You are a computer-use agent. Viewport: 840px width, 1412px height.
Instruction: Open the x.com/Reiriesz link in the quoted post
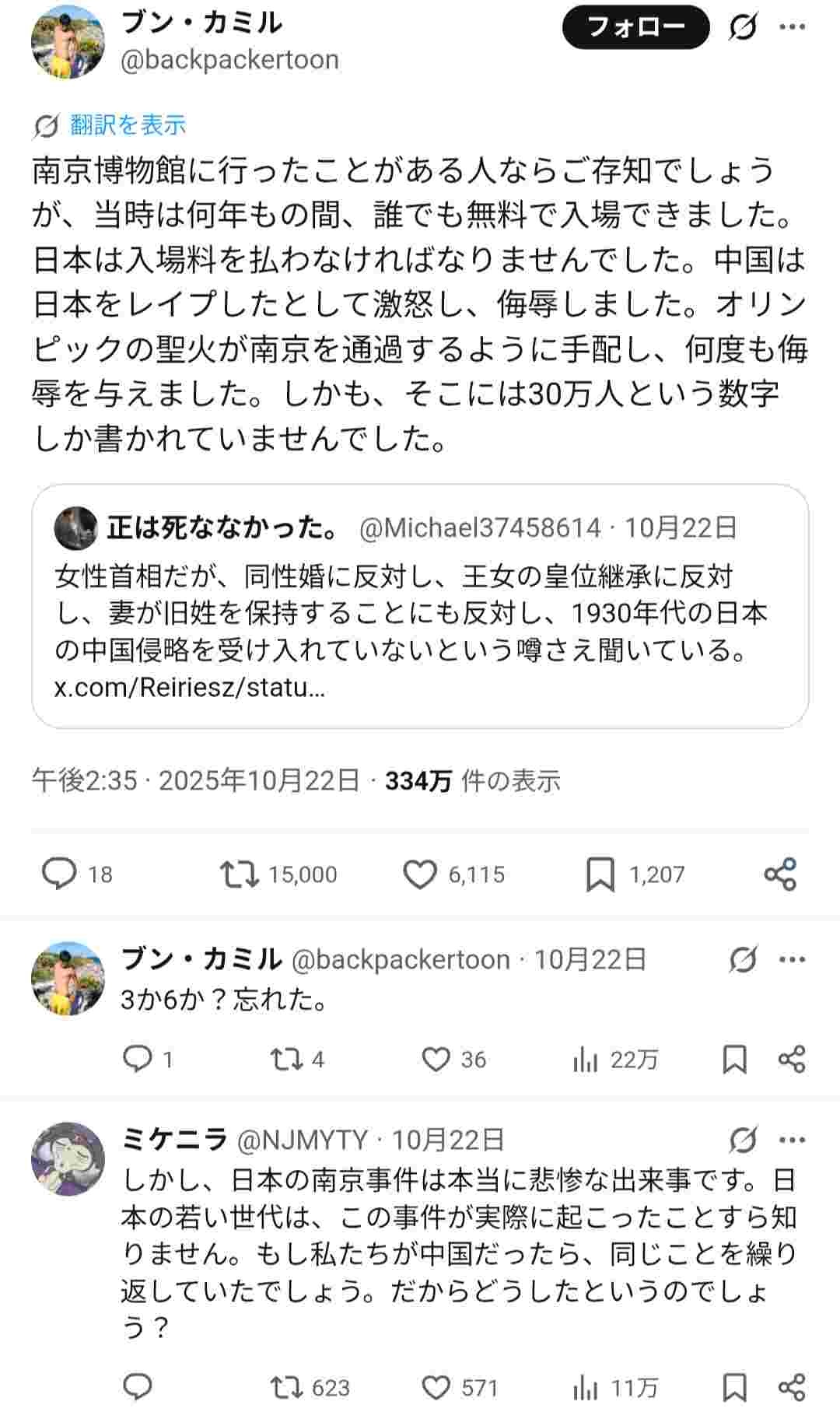point(190,688)
